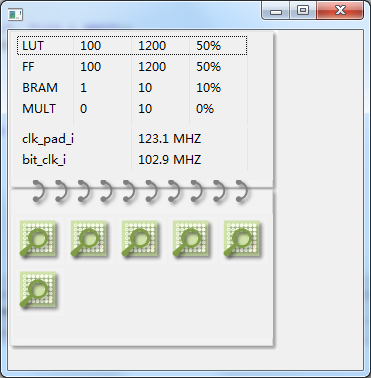Viewport: 371px width, 378px height.
Task: Click the 100 value in the LUT row
Action: tap(90, 46)
